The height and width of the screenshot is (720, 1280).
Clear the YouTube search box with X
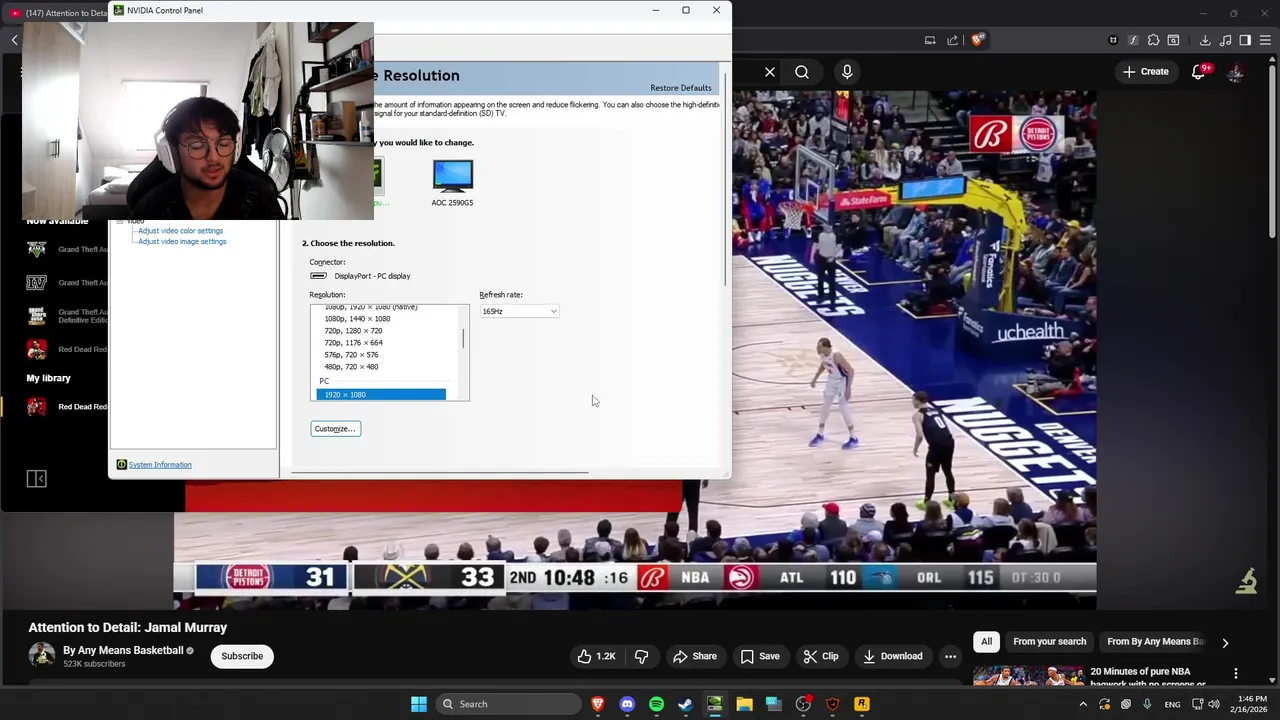coord(770,72)
